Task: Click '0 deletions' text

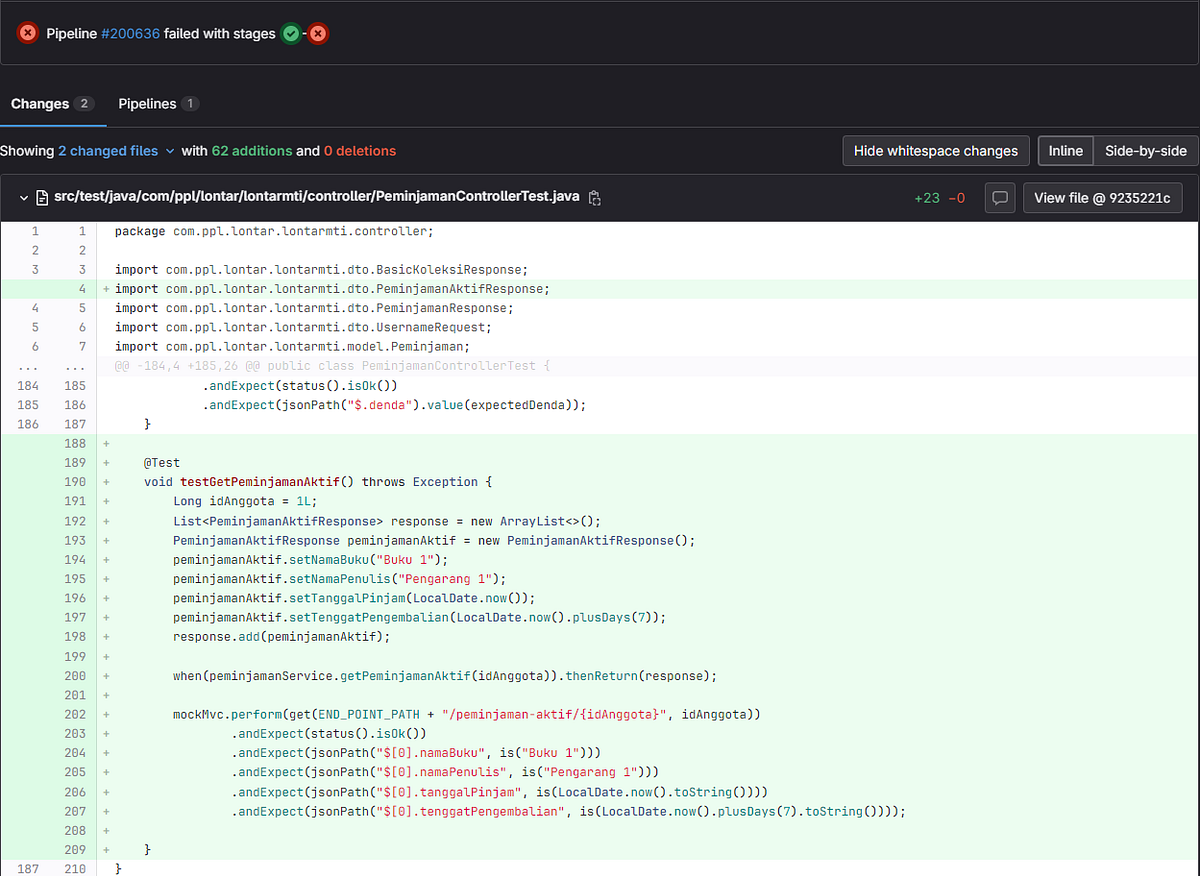Action: 360,151
